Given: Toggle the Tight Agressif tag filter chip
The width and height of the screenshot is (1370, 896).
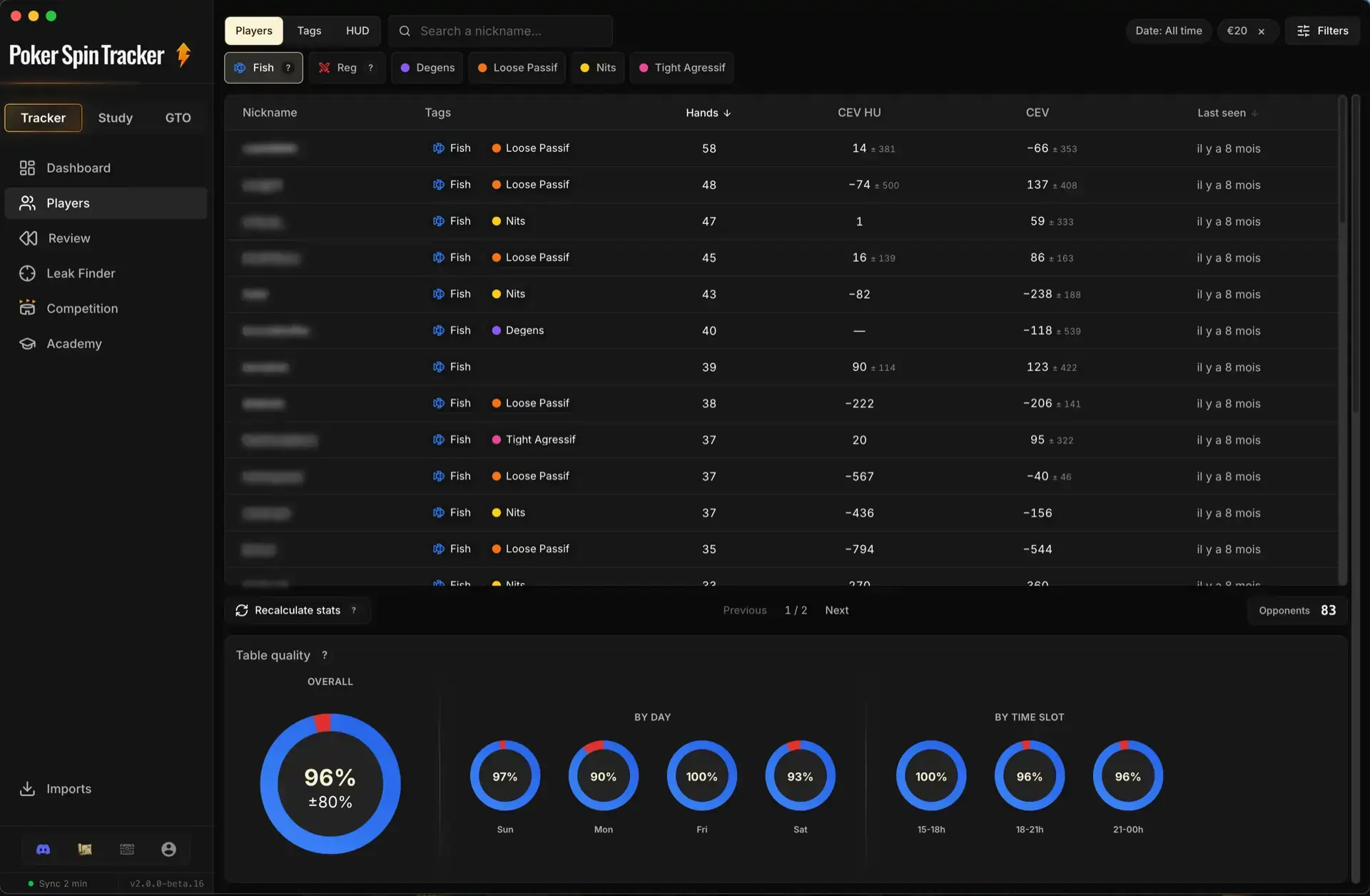Looking at the screenshot, I should click(681, 68).
